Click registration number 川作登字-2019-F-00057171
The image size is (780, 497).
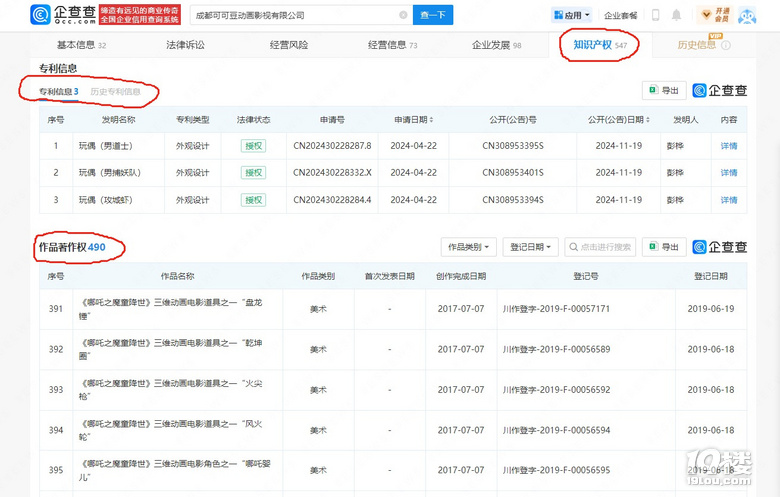tap(556, 309)
